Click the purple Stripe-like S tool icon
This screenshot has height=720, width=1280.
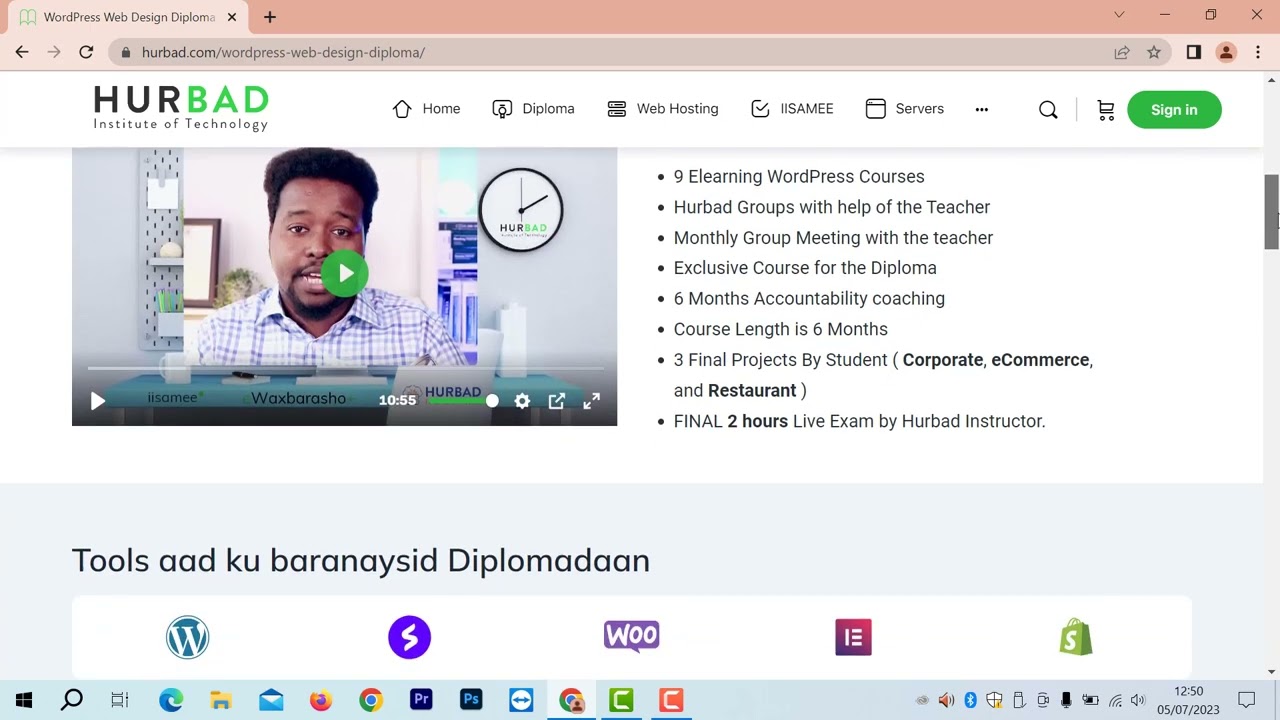(x=409, y=637)
